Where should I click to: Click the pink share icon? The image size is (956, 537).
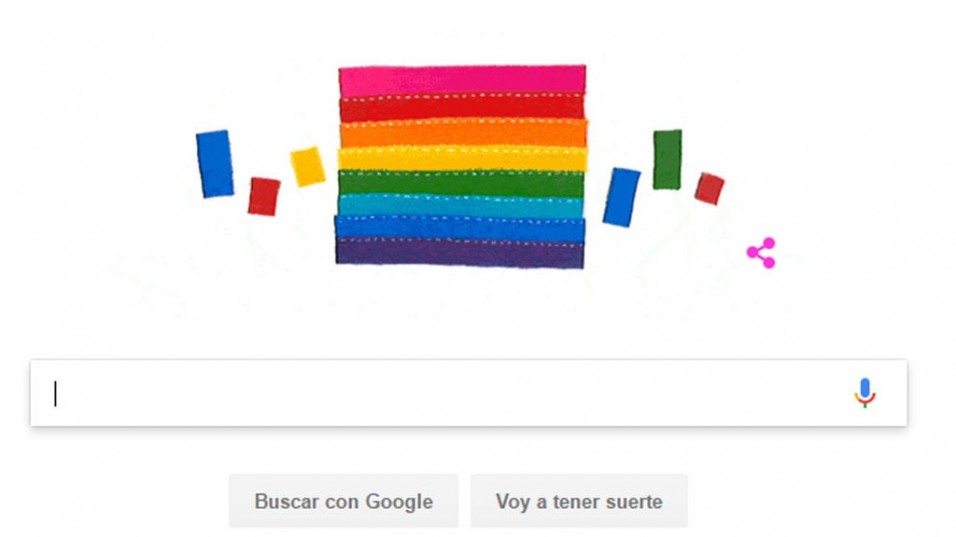click(762, 252)
